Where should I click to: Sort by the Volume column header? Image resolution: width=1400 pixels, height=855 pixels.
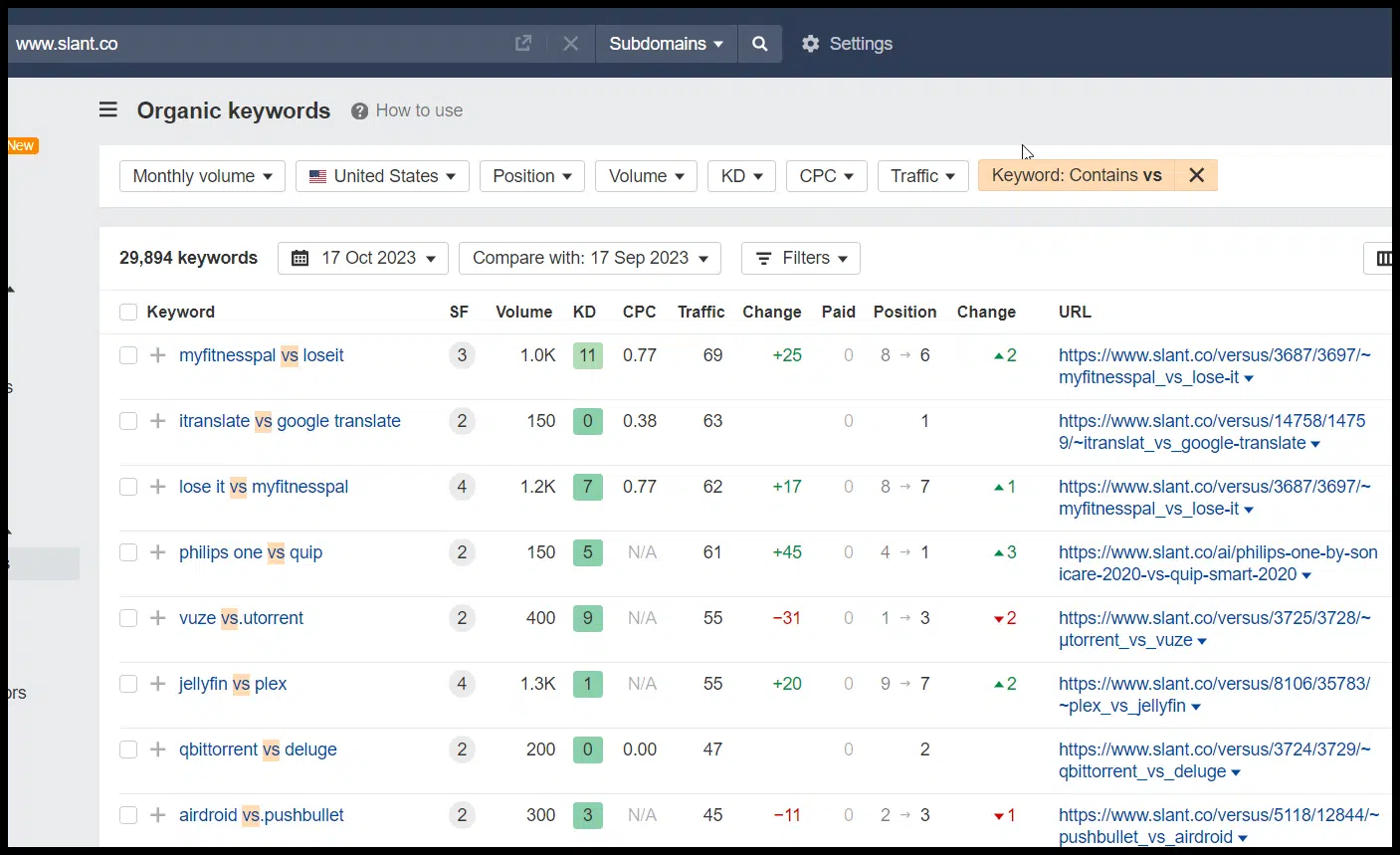coord(523,312)
